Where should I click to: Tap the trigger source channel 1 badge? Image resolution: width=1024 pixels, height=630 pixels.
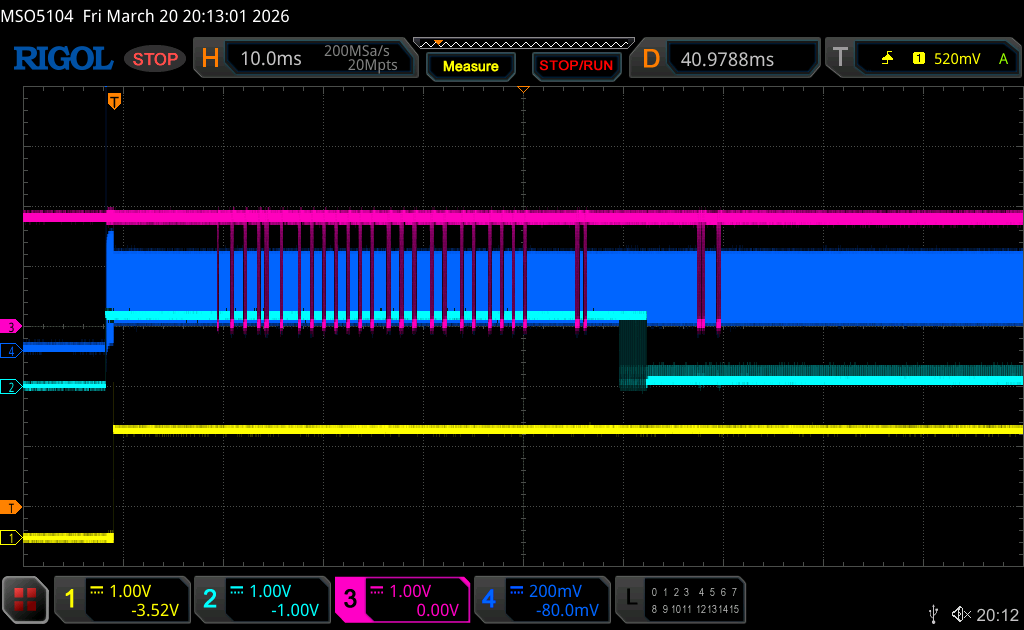[x=918, y=59]
